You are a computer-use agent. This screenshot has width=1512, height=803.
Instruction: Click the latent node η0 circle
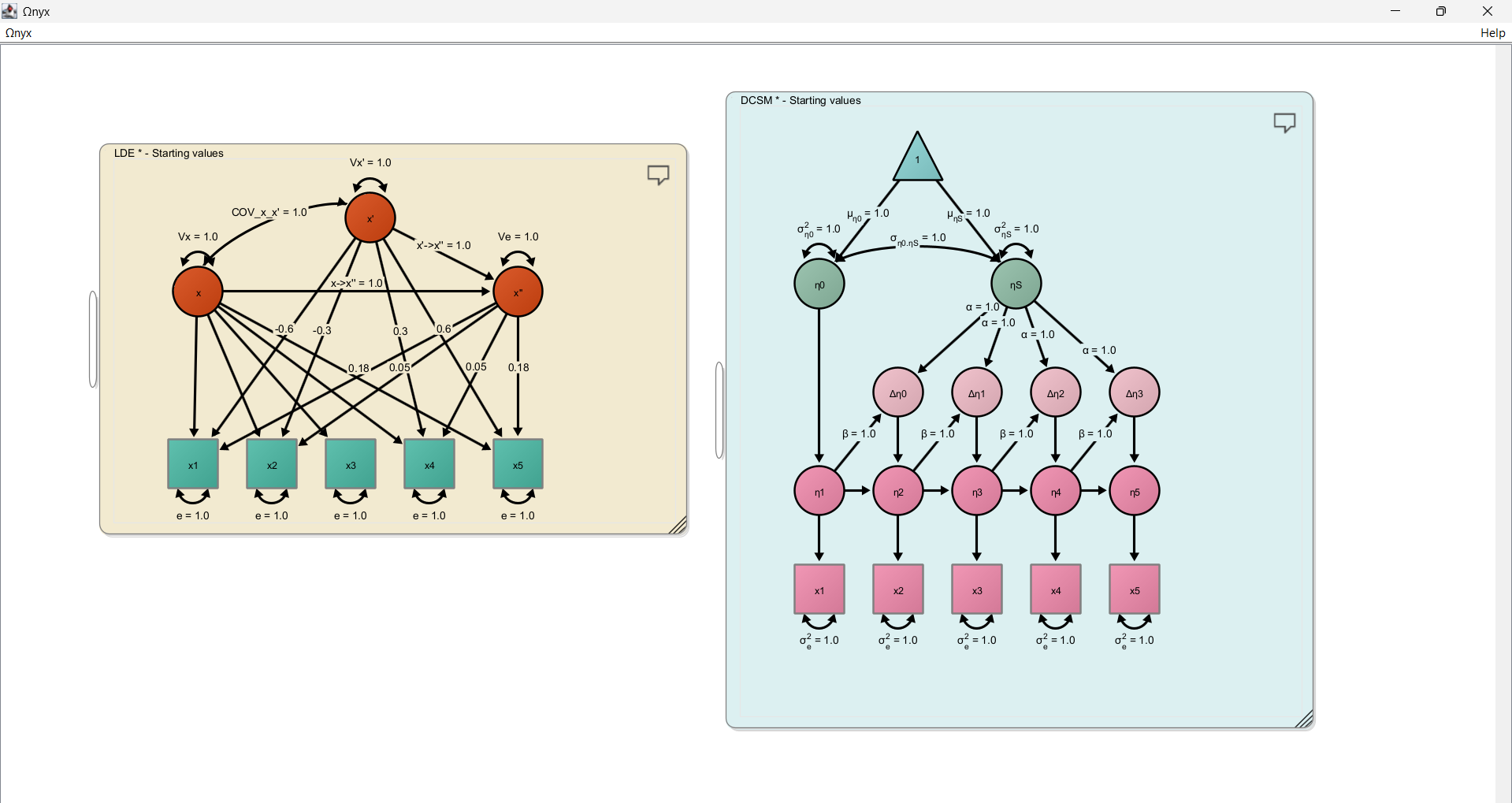pyautogui.click(x=819, y=284)
